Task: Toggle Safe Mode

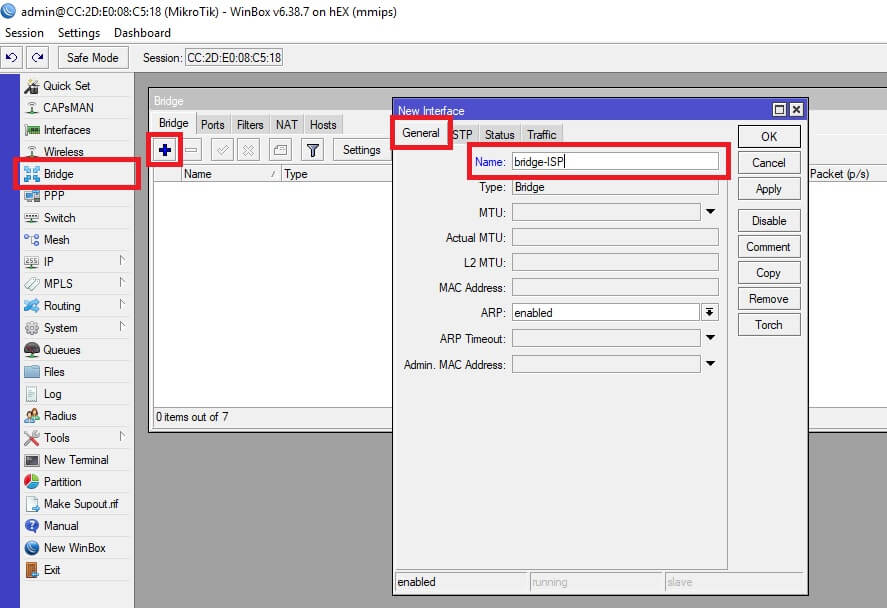Action: (93, 58)
